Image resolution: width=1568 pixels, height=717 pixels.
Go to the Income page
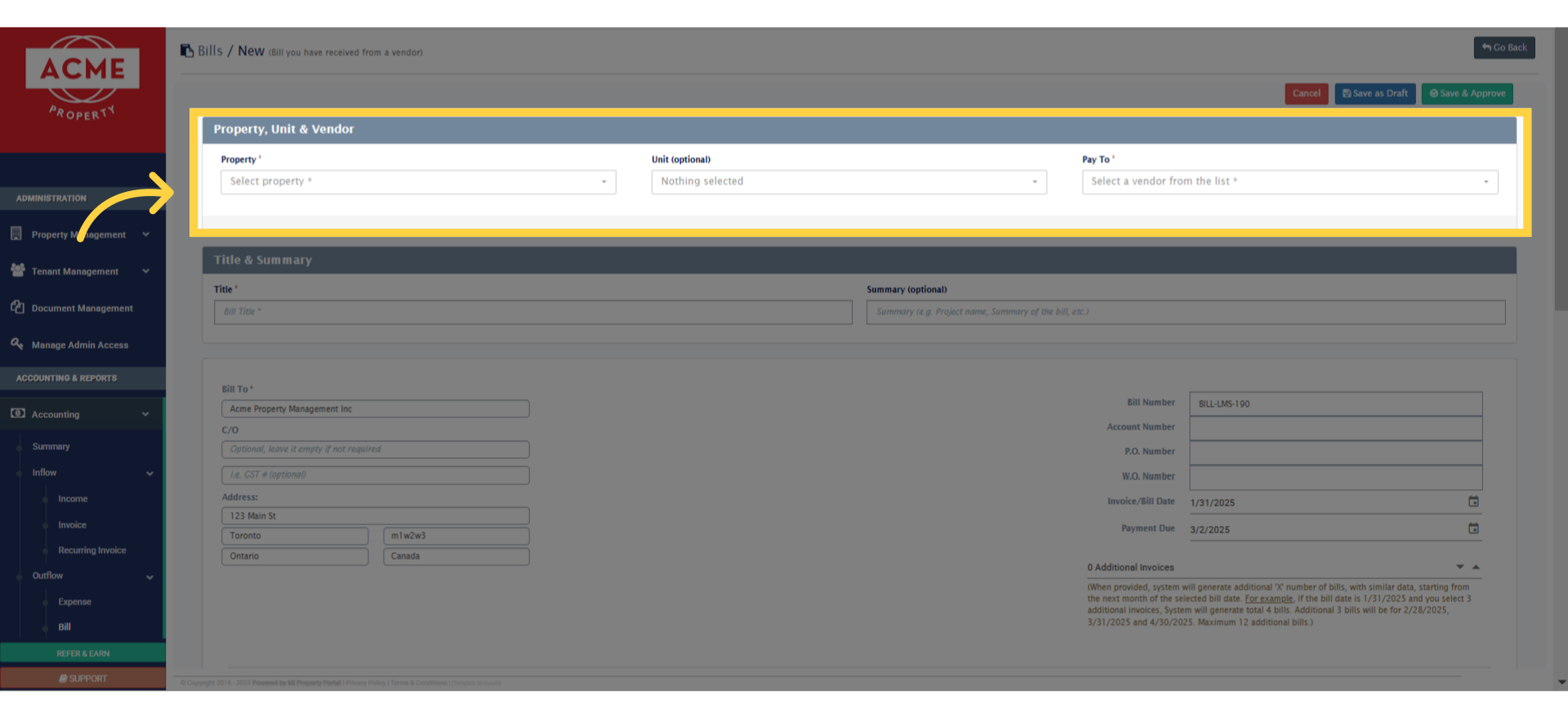[x=73, y=499]
